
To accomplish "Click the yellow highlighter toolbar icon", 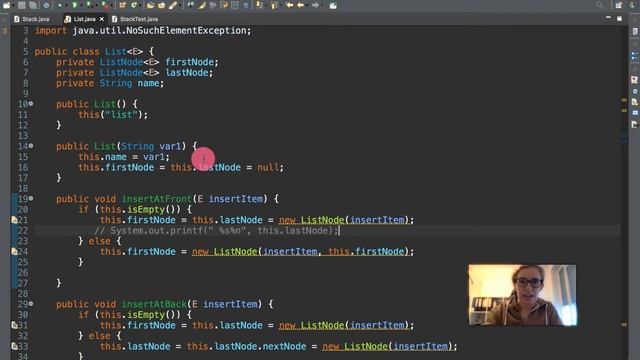I will tap(202, 5).
